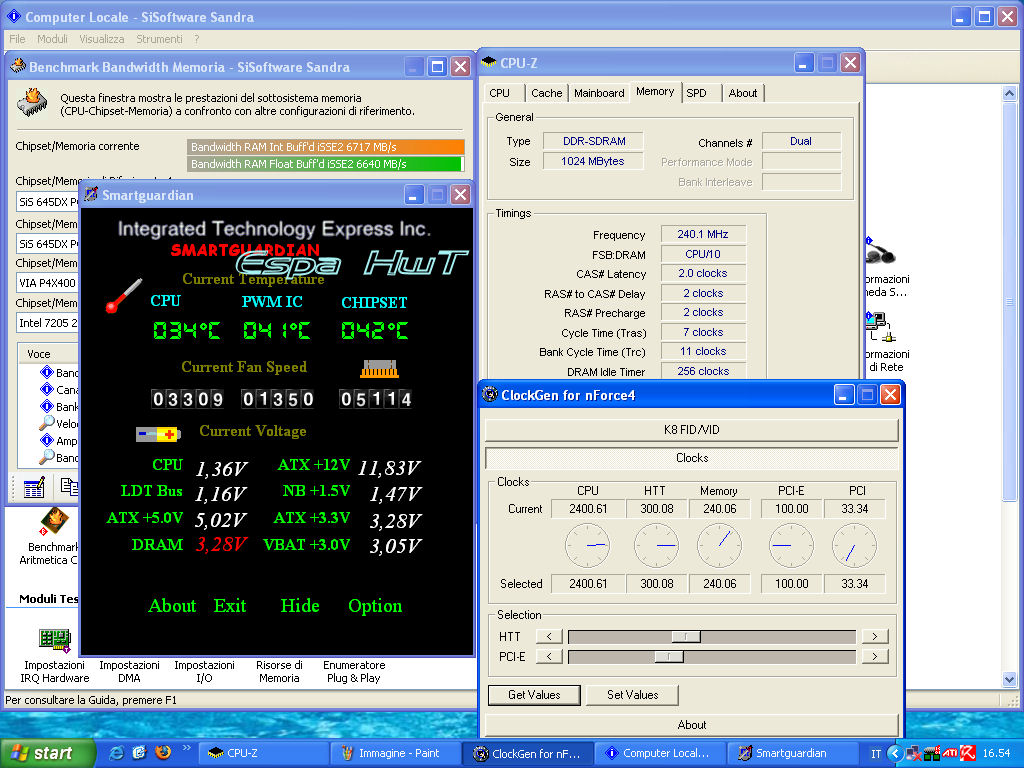Open the Impostazioni DMA module
This screenshot has height=768, width=1024.
pos(129,671)
